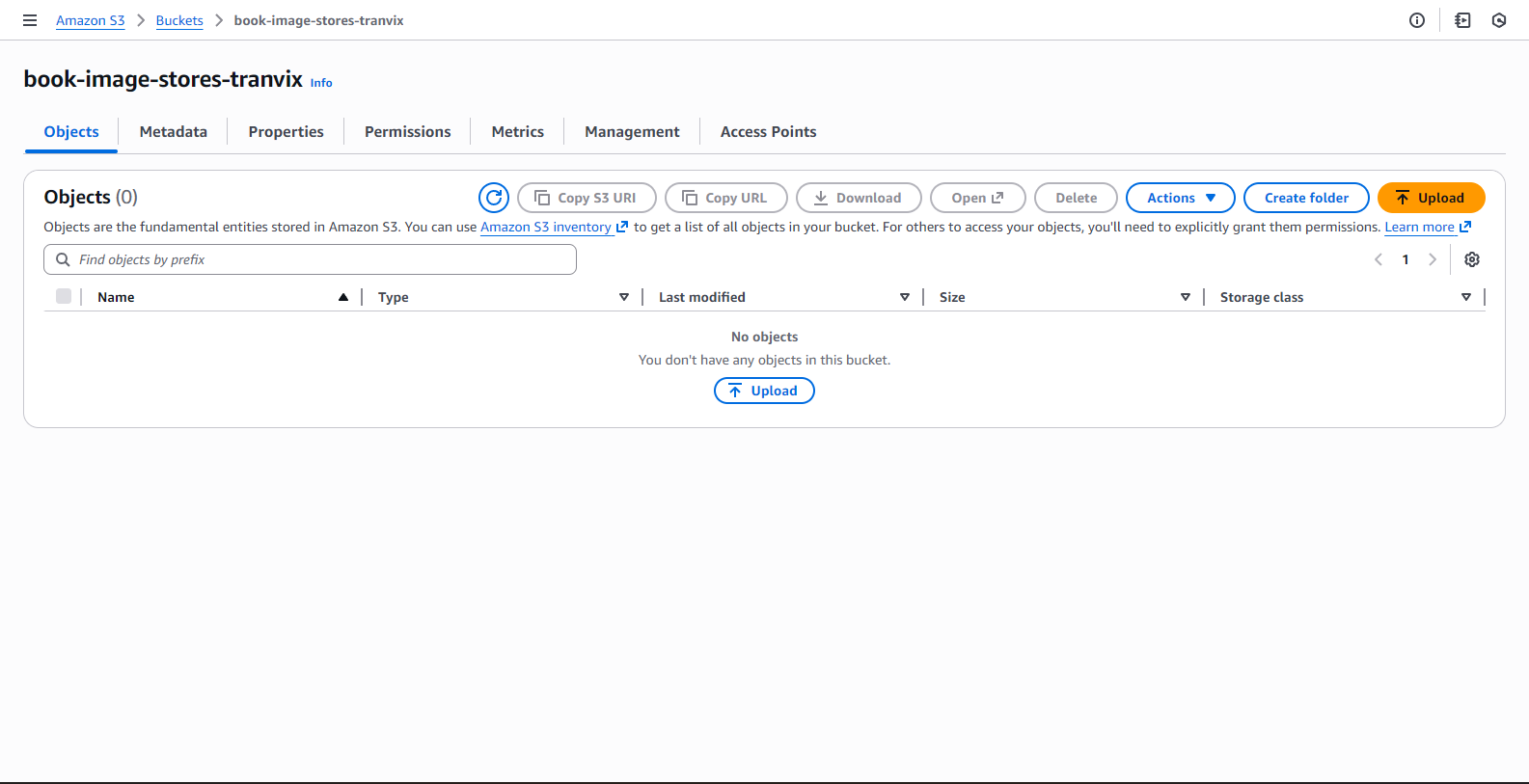The width and height of the screenshot is (1529, 784).
Task: Click the Copy S3 URI button
Action: pyautogui.click(x=587, y=198)
